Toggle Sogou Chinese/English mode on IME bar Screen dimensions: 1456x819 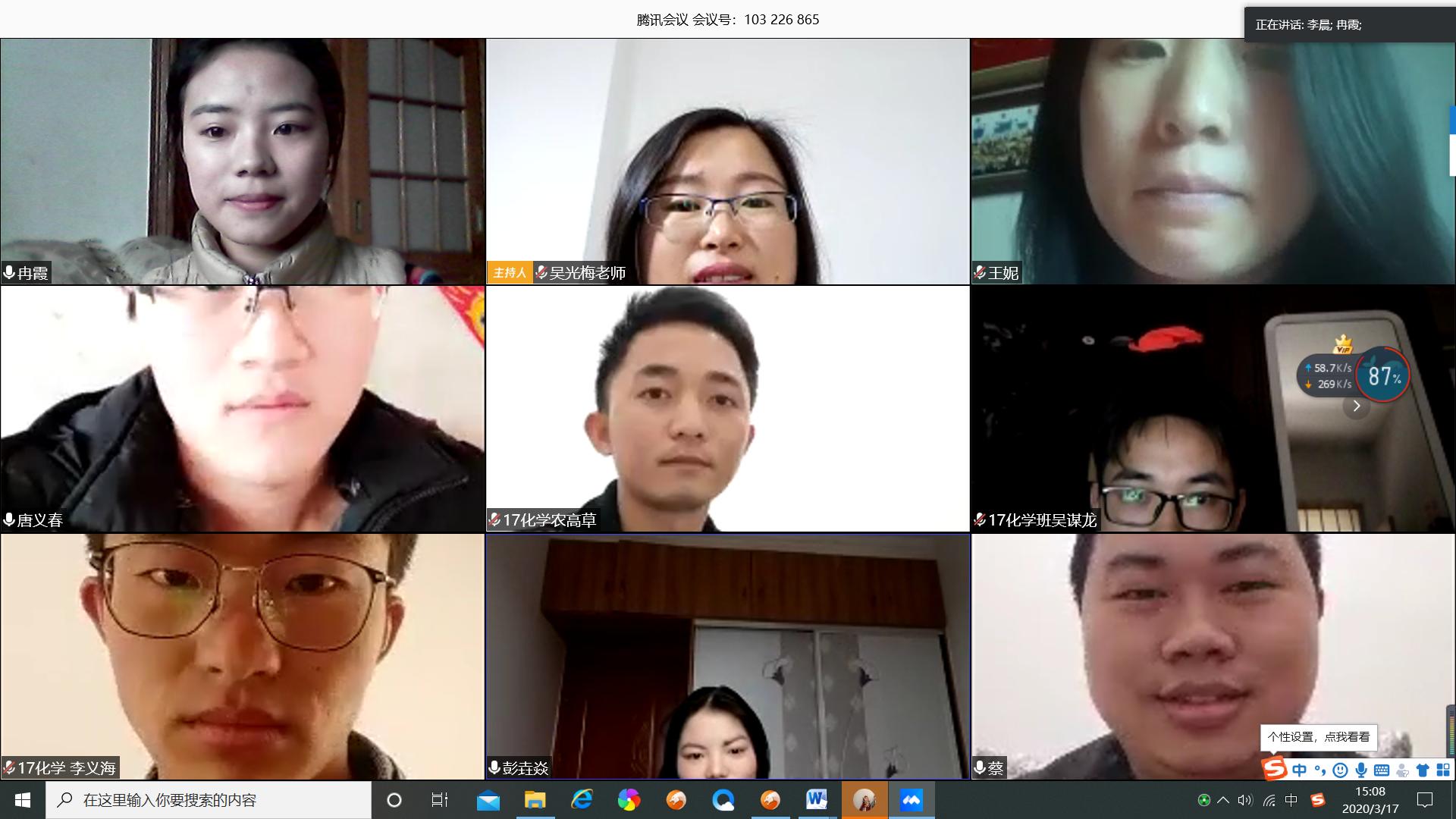pyautogui.click(x=1300, y=770)
